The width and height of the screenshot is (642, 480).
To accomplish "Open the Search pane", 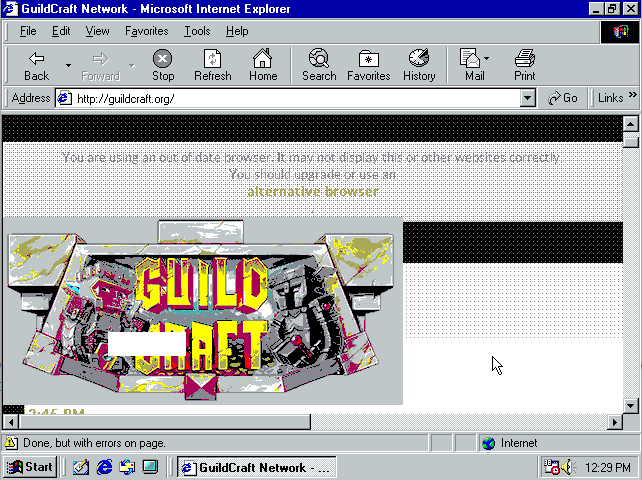I will click(x=319, y=66).
